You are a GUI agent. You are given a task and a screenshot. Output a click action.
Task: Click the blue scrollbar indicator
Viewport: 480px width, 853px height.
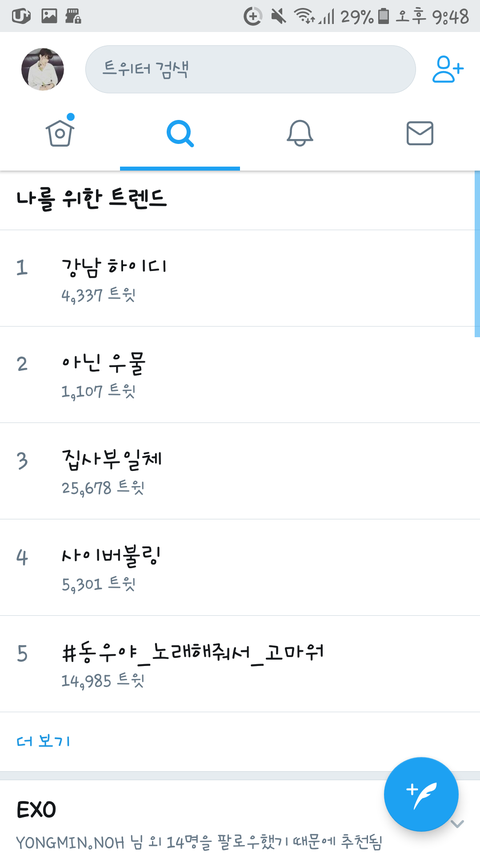coord(477,254)
